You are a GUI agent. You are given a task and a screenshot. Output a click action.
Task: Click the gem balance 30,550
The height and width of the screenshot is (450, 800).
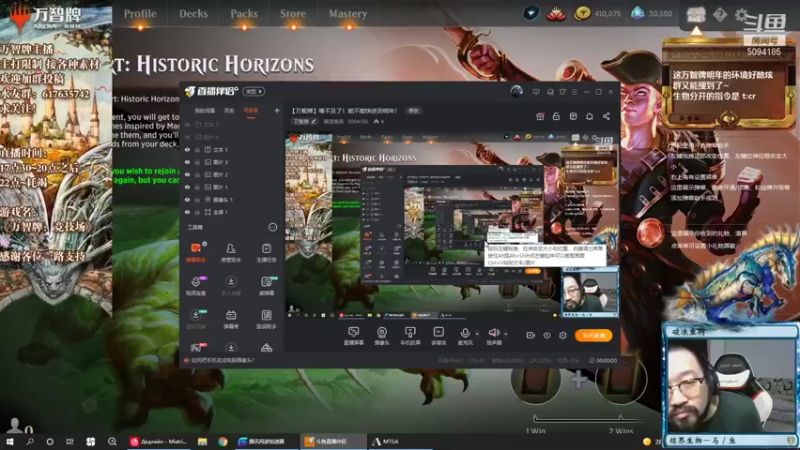coord(652,14)
